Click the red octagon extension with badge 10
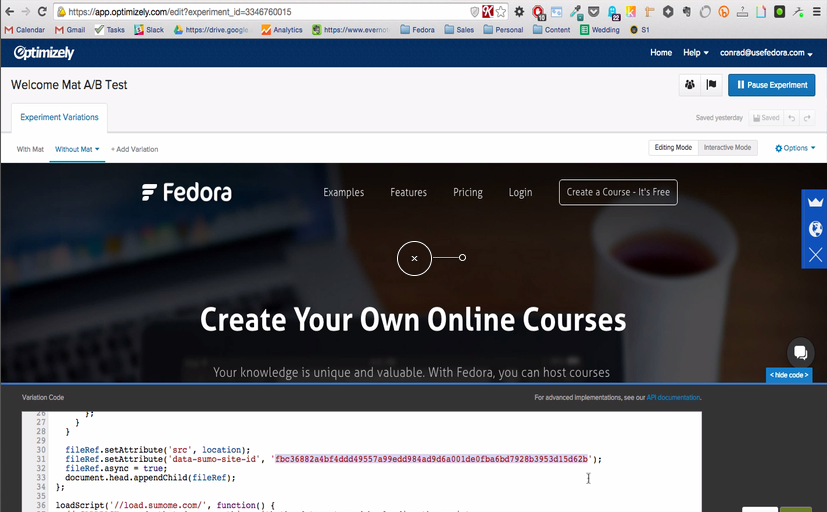 pos(538,12)
